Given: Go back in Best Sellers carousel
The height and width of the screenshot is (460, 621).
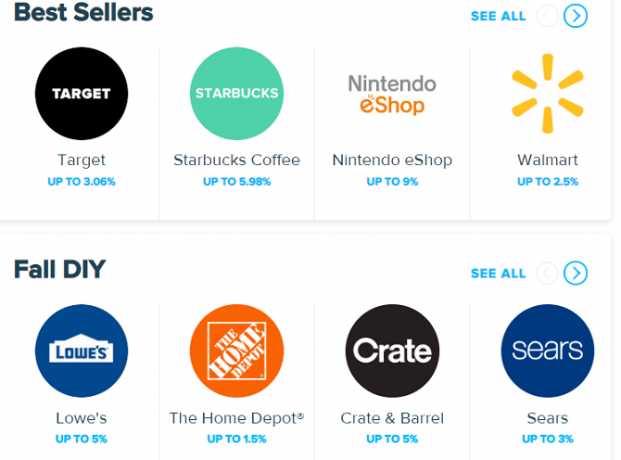Looking at the screenshot, I should click(x=547, y=16).
